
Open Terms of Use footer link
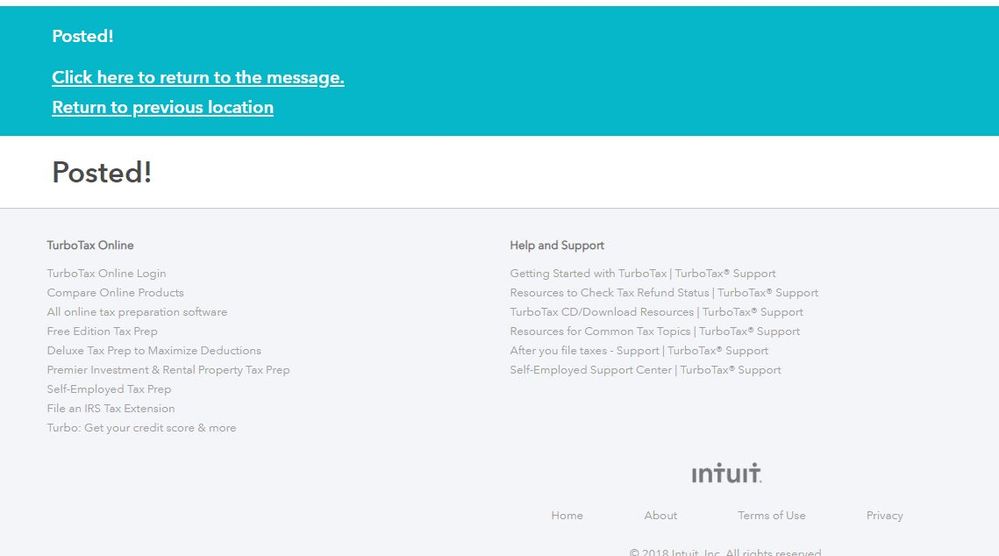click(771, 515)
